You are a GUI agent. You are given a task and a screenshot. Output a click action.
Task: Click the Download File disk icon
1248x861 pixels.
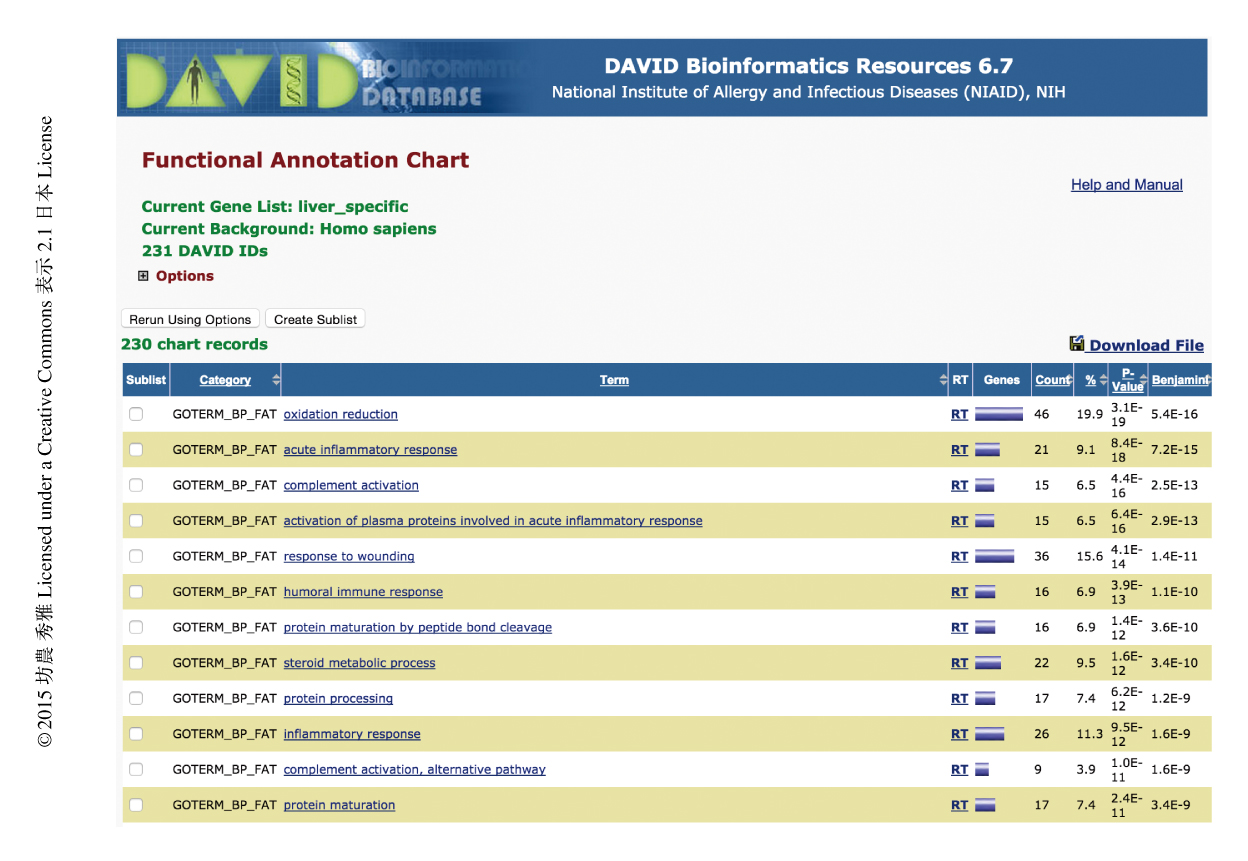point(1077,344)
